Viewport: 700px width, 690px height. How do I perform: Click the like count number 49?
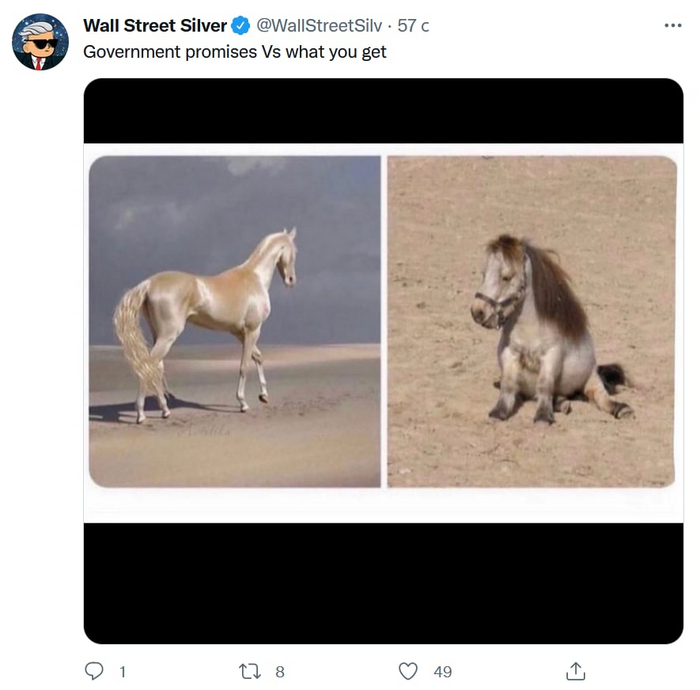[x=442, y=672]
